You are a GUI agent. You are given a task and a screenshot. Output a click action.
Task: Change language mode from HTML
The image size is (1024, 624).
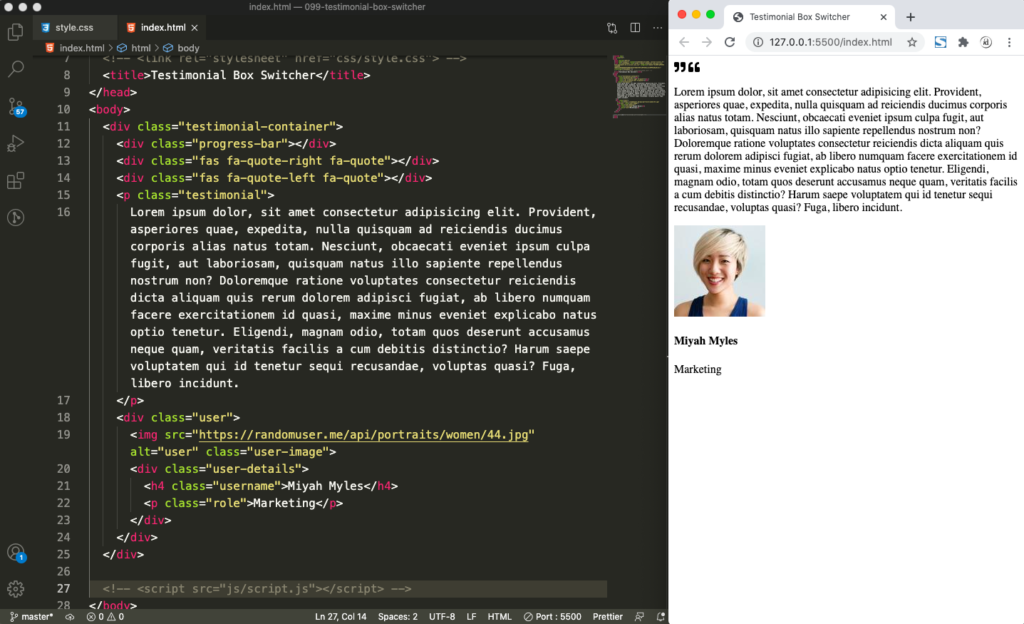tap(500, 616)
